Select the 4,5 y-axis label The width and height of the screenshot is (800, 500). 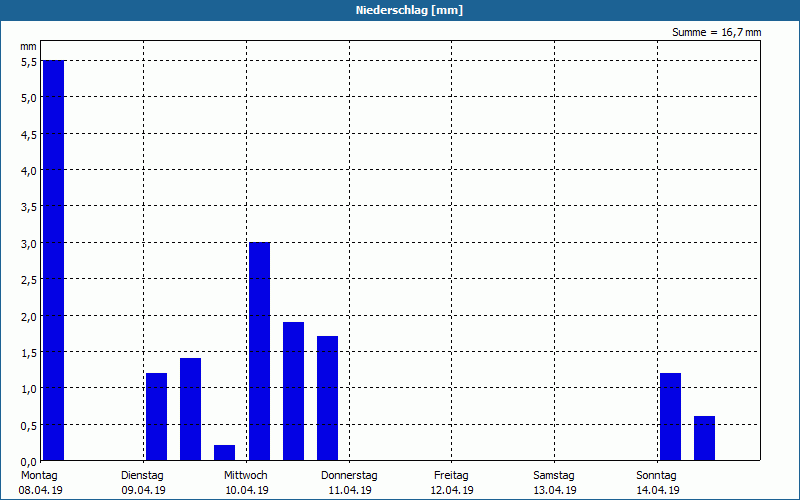coord(29,135)
